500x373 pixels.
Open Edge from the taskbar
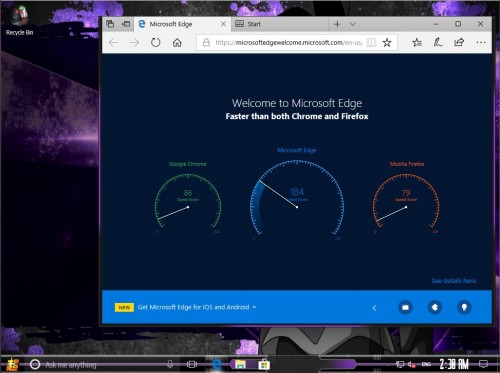217,364
